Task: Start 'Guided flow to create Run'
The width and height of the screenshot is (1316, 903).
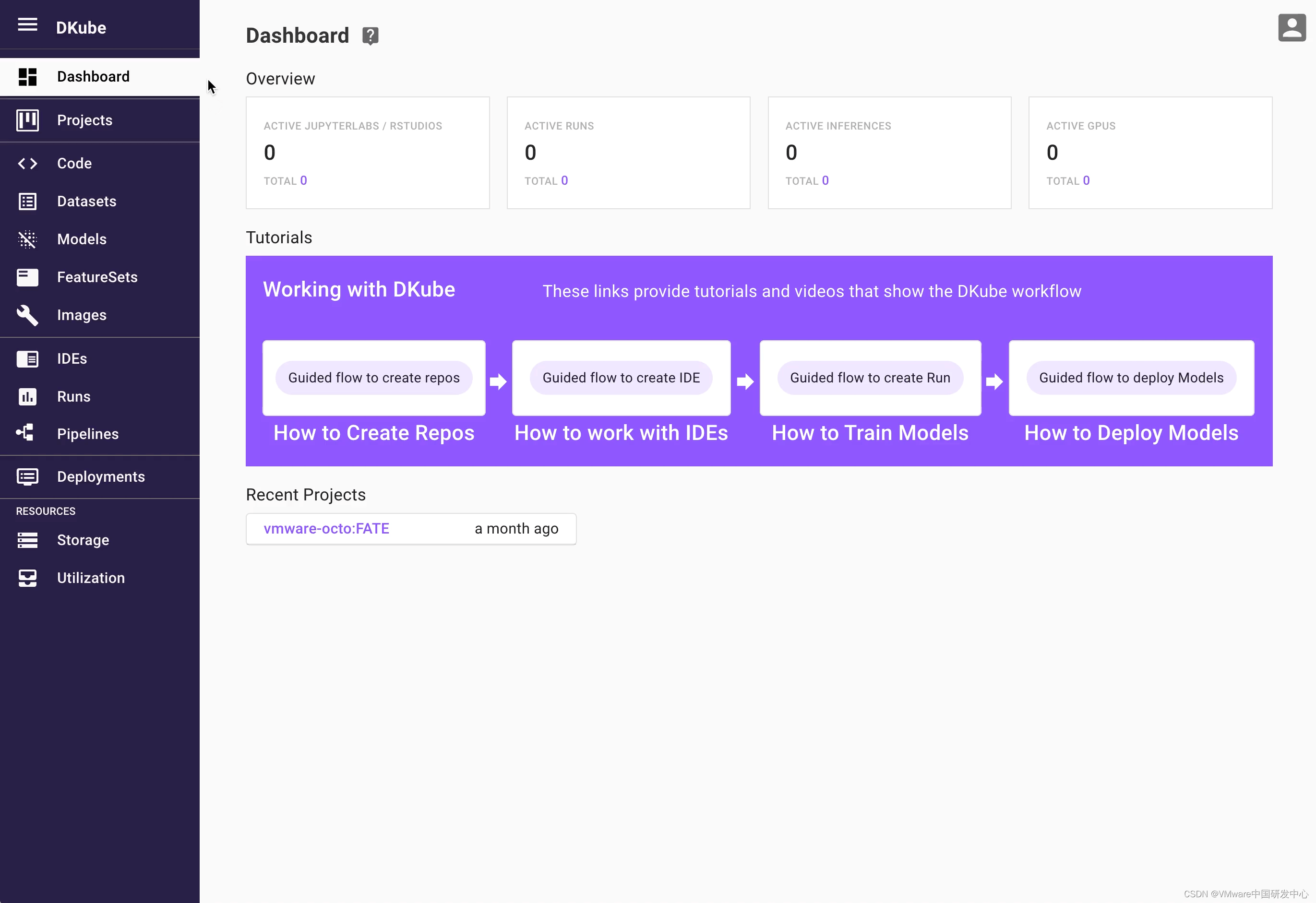Action: tap(870, 378)
